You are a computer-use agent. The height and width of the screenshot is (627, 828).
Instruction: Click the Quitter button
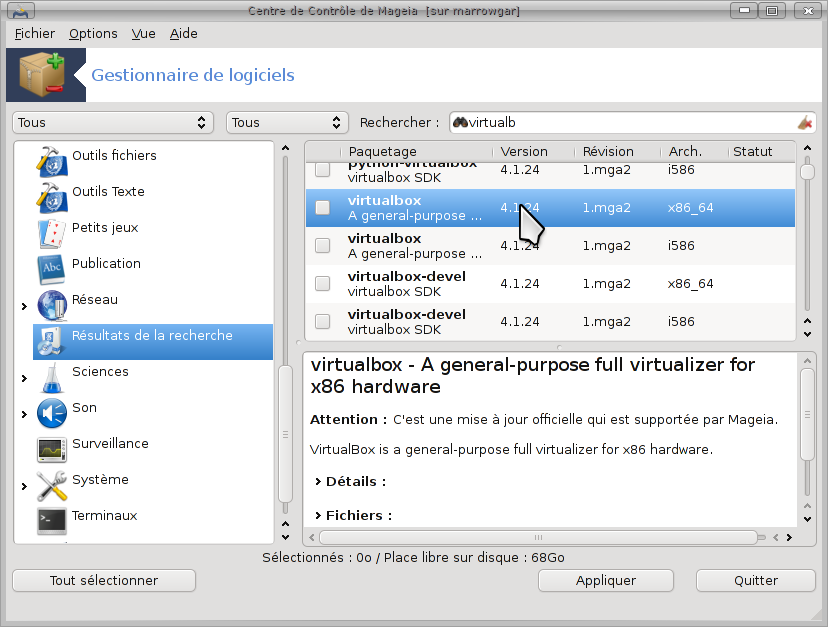click(756, 581)
